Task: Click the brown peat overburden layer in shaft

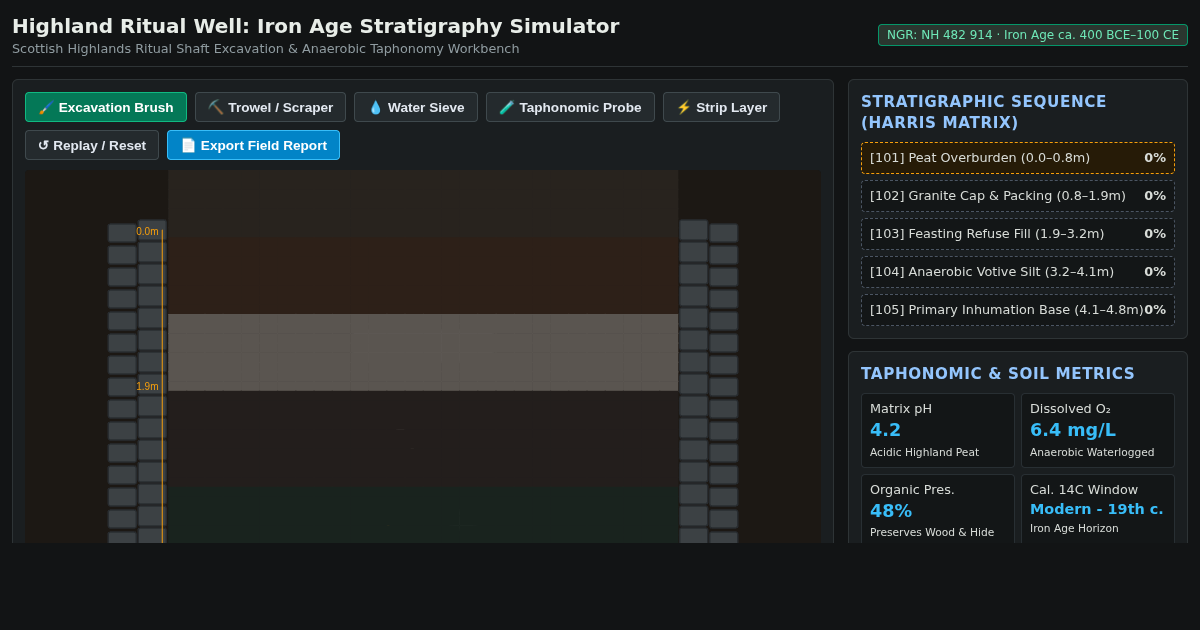Action: tap(423, 275)
